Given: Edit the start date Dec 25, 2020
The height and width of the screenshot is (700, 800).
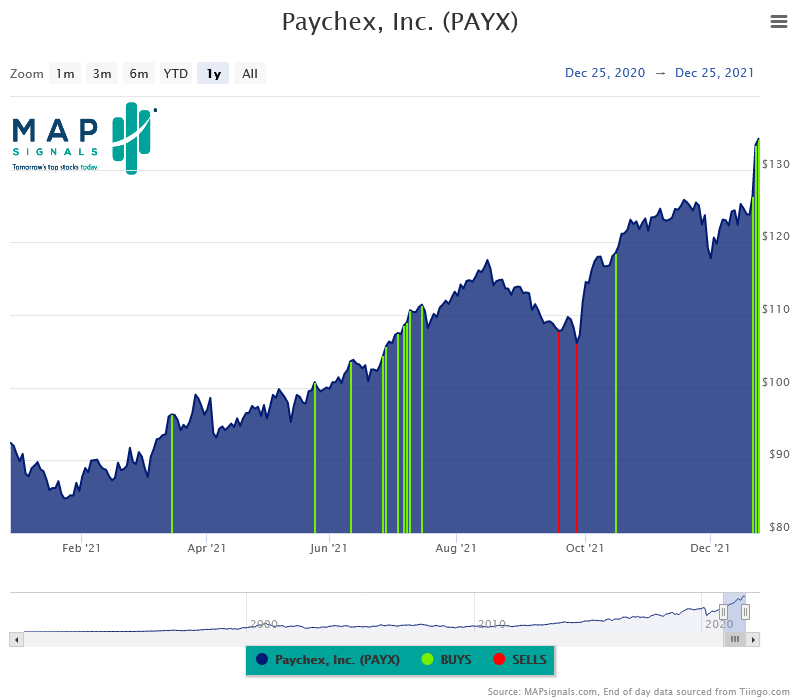Looking at the screenshot, I should click(605, 73).
